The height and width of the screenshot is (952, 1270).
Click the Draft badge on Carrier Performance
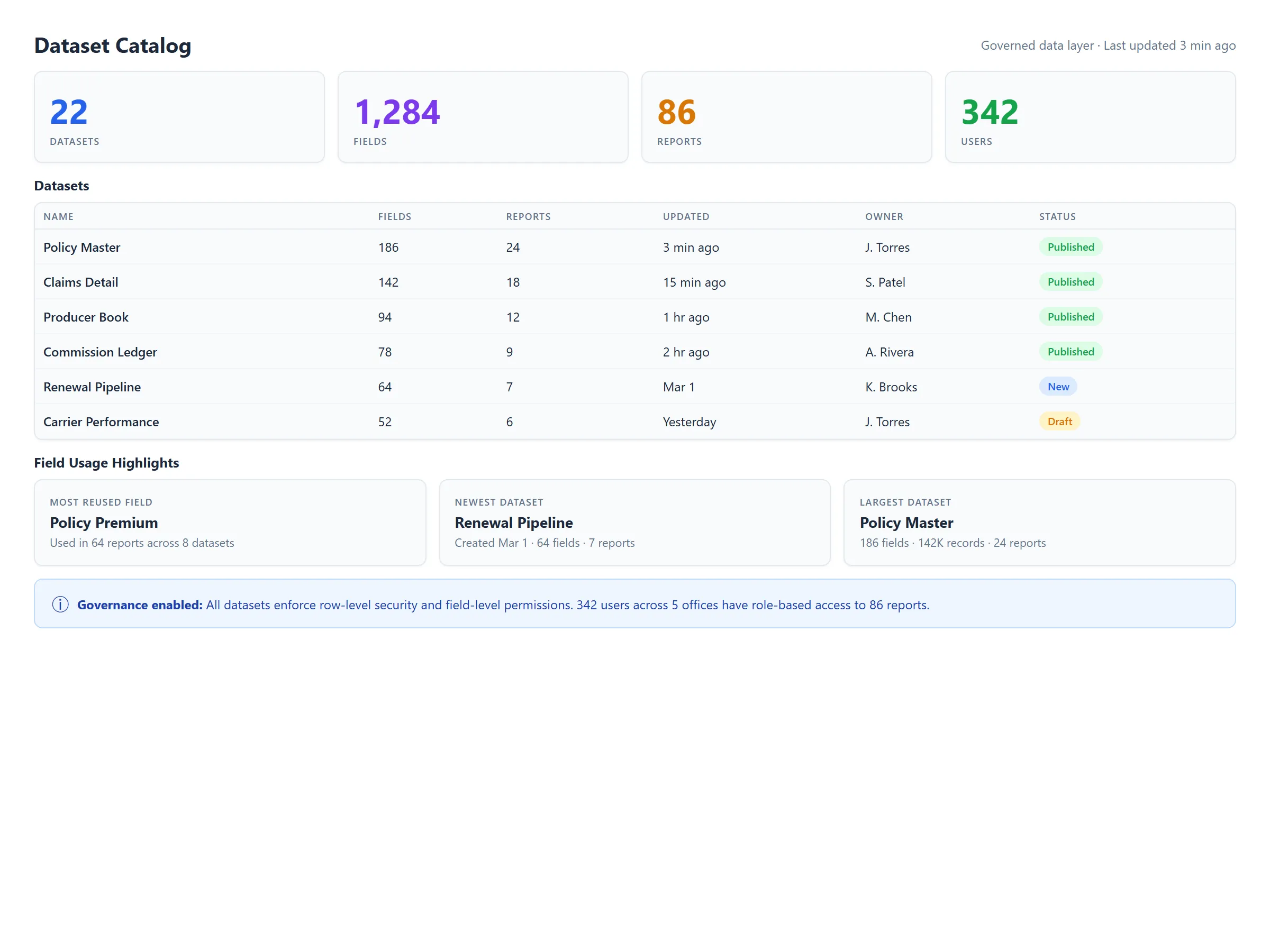pos(1059,421)
